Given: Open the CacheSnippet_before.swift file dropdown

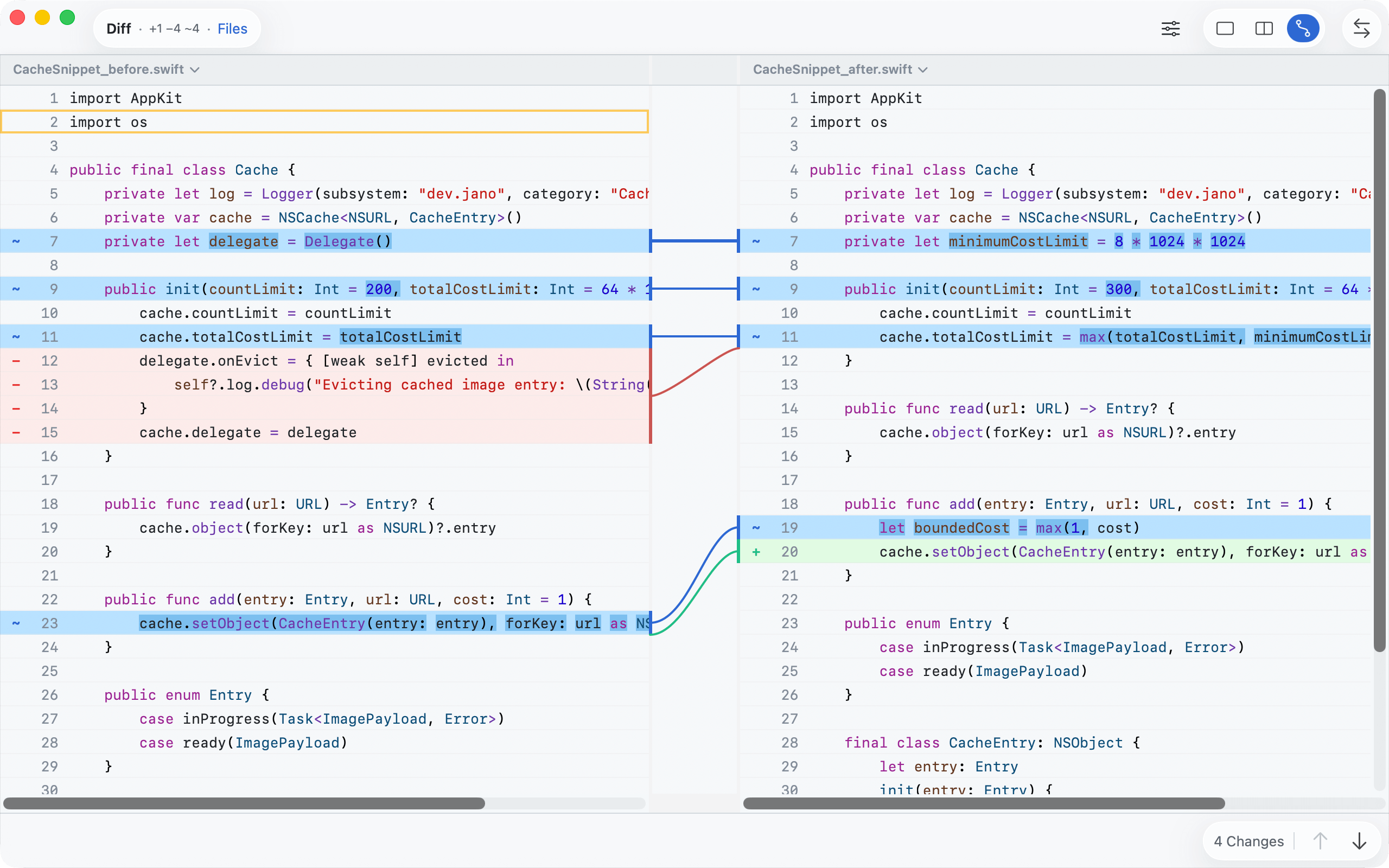Looking at the screenshot, I should 106,69.
